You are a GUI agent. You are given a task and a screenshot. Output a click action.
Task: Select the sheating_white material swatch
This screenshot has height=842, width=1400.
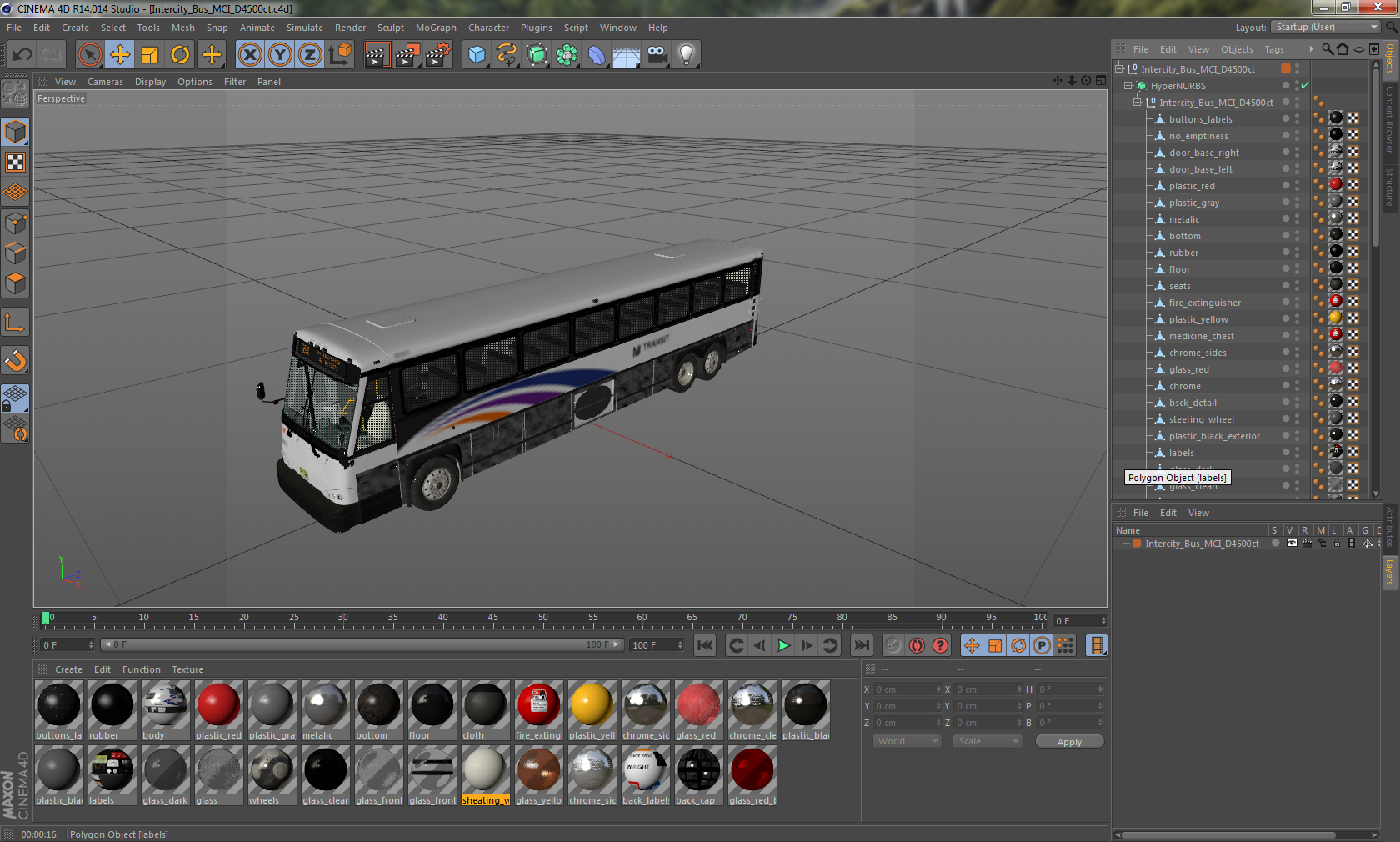point(485,775)
